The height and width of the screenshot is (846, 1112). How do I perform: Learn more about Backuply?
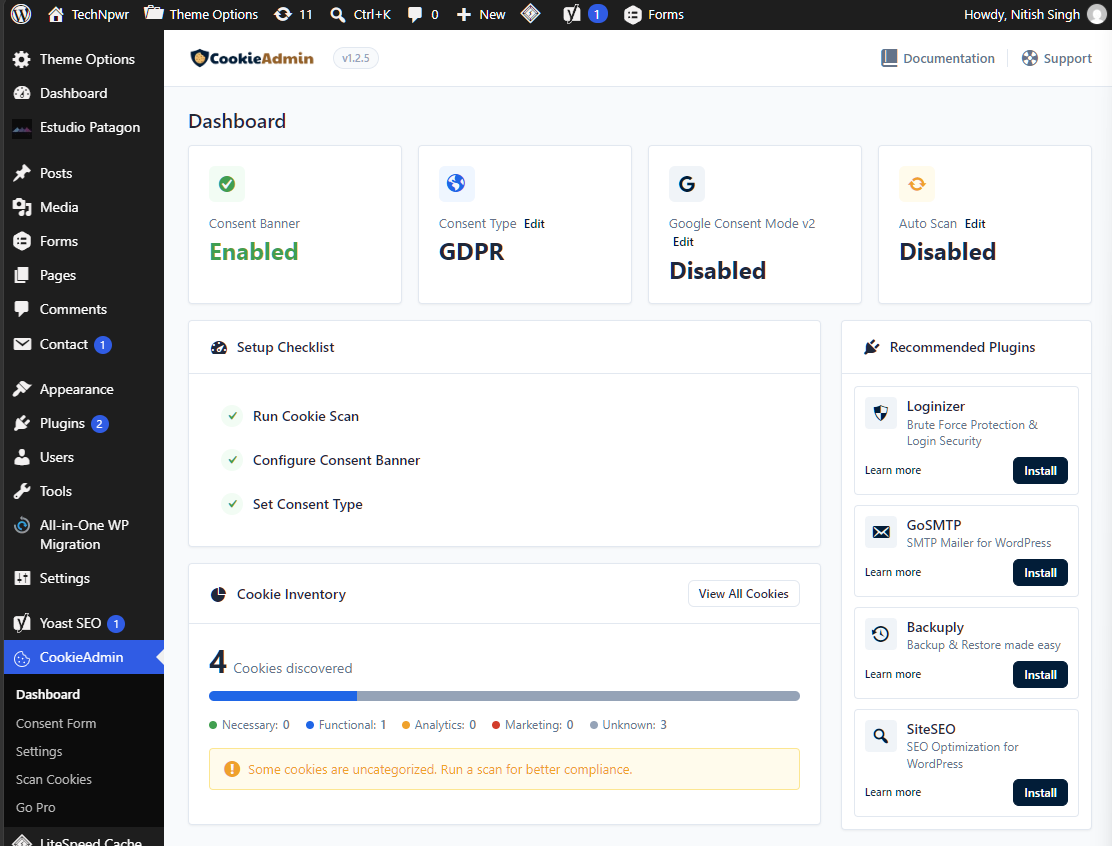coord(893,675)
